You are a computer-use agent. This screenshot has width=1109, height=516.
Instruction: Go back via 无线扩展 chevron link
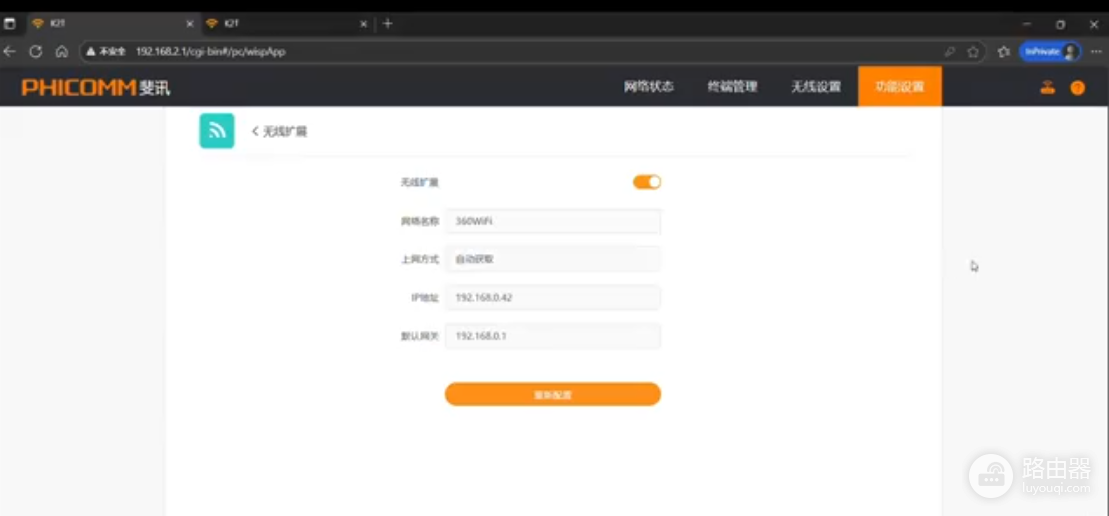pyautogui.click(x=279, y=131)
